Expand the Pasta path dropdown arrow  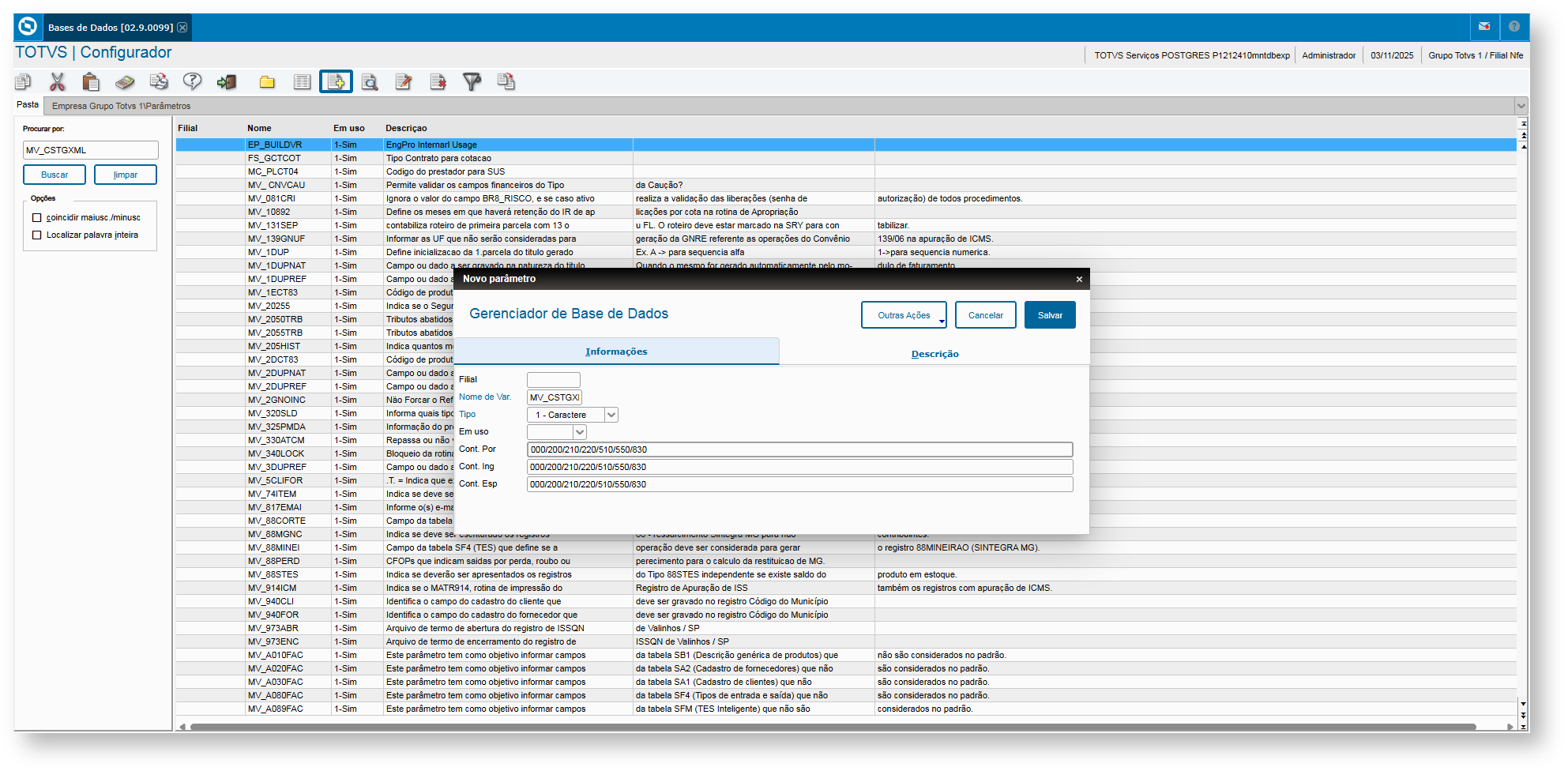[x=1521, y=106]
